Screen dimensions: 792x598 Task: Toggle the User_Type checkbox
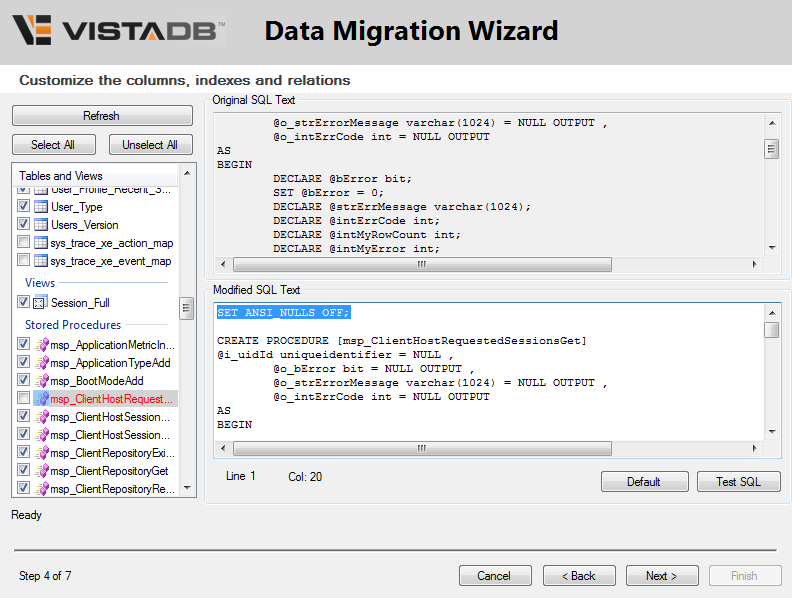pos(23,206)
